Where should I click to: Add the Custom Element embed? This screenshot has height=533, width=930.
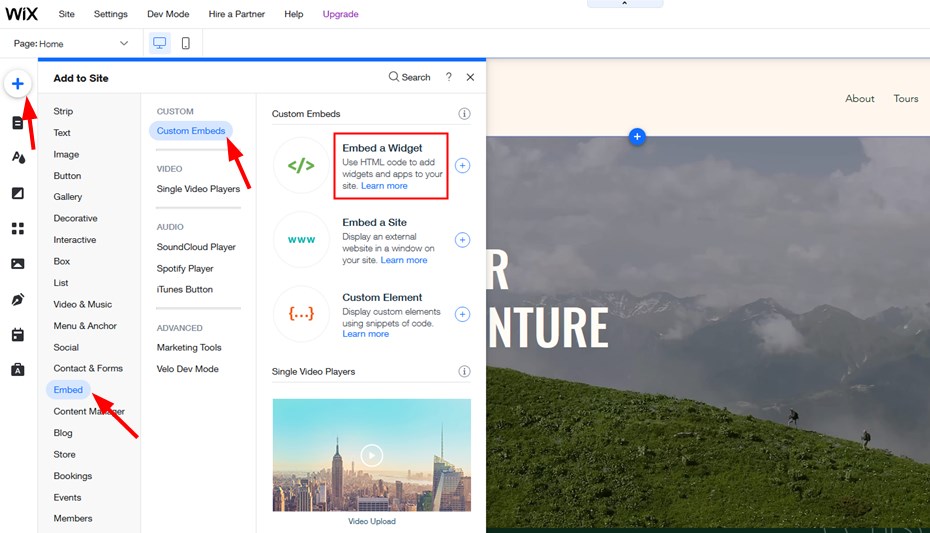tap(462, 314)
